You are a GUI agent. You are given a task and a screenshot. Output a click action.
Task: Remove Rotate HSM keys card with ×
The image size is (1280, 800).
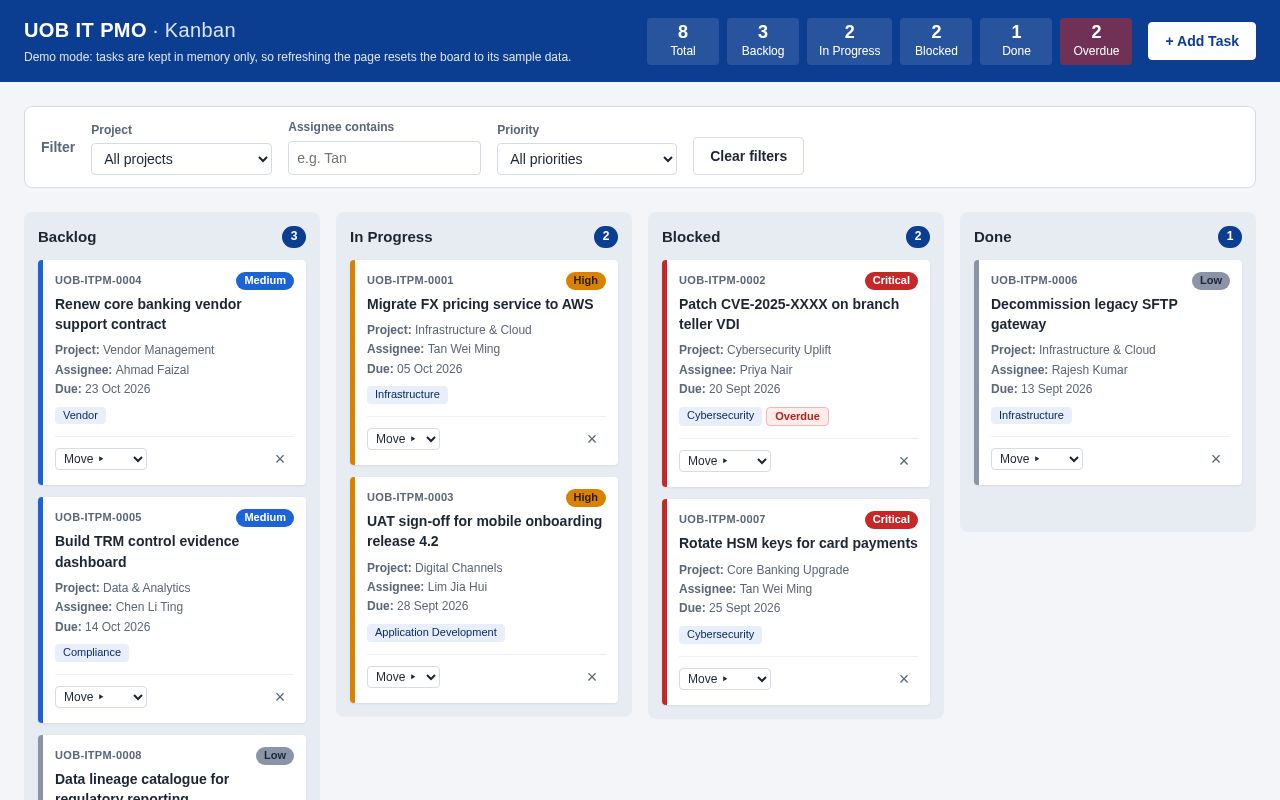(904, 679)
